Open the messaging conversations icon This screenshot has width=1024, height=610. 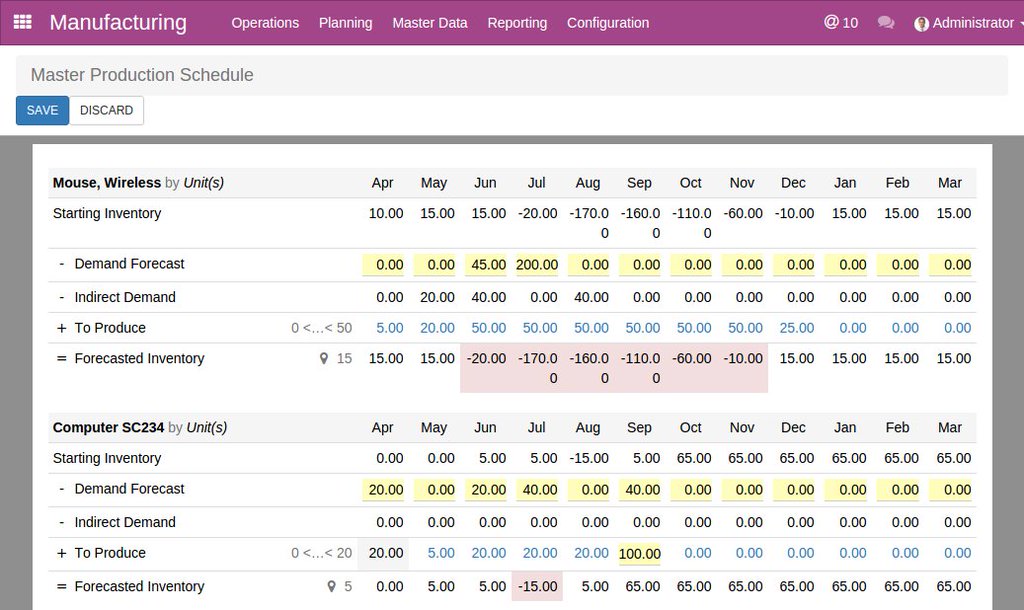[886, 22]
